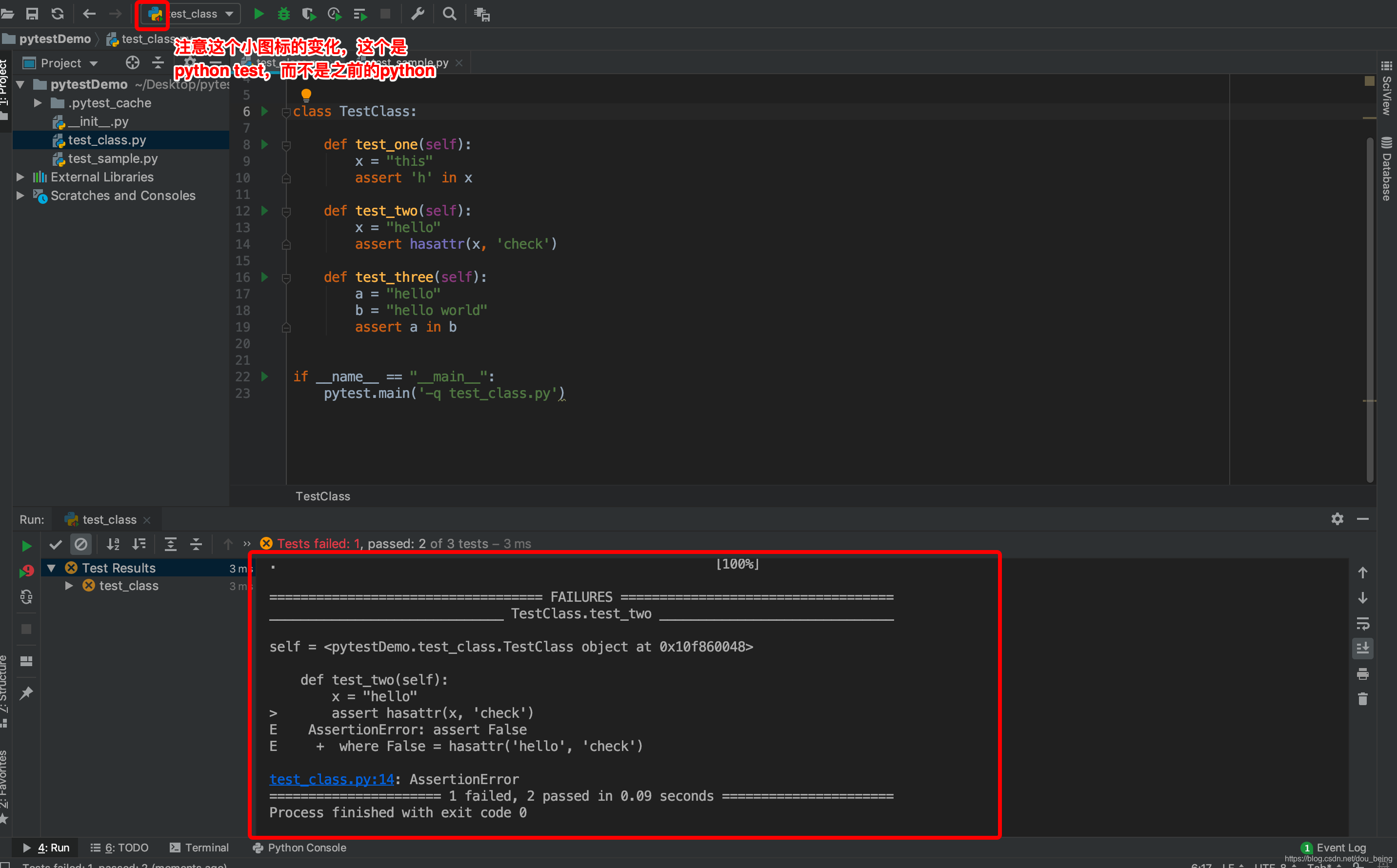This screenshot has height=868, width=1397.
Task: Print the test output
Action: [1362, 673]
